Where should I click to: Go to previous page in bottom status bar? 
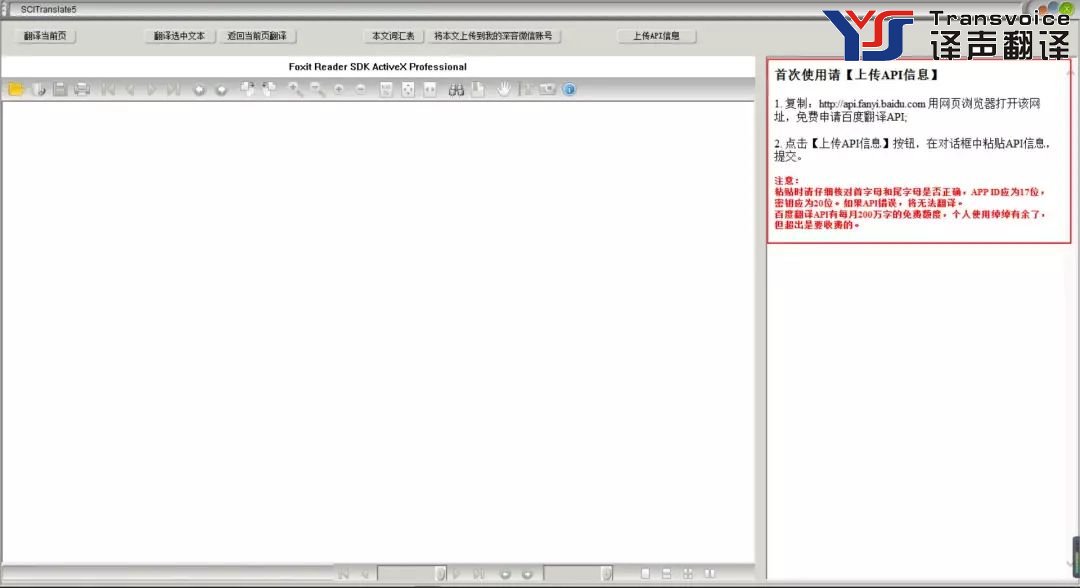(x=364, y=574)
